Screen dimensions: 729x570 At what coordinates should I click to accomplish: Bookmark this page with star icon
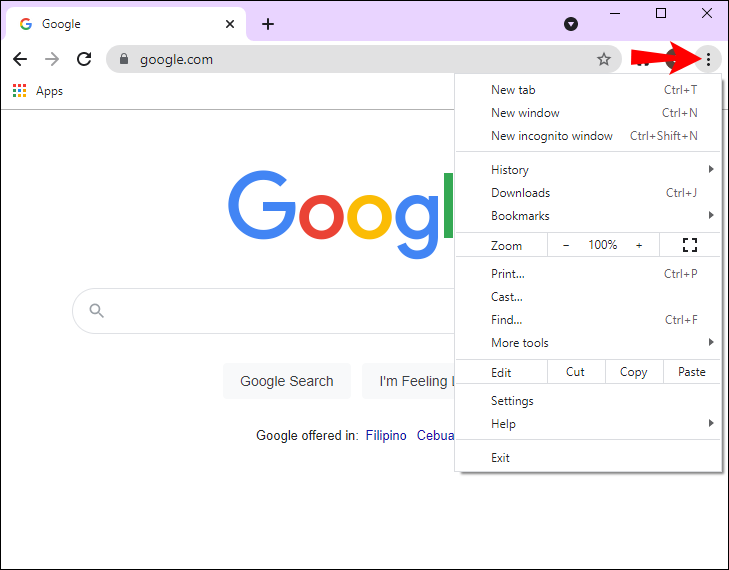pyautogui.click(x=603, y=59)
